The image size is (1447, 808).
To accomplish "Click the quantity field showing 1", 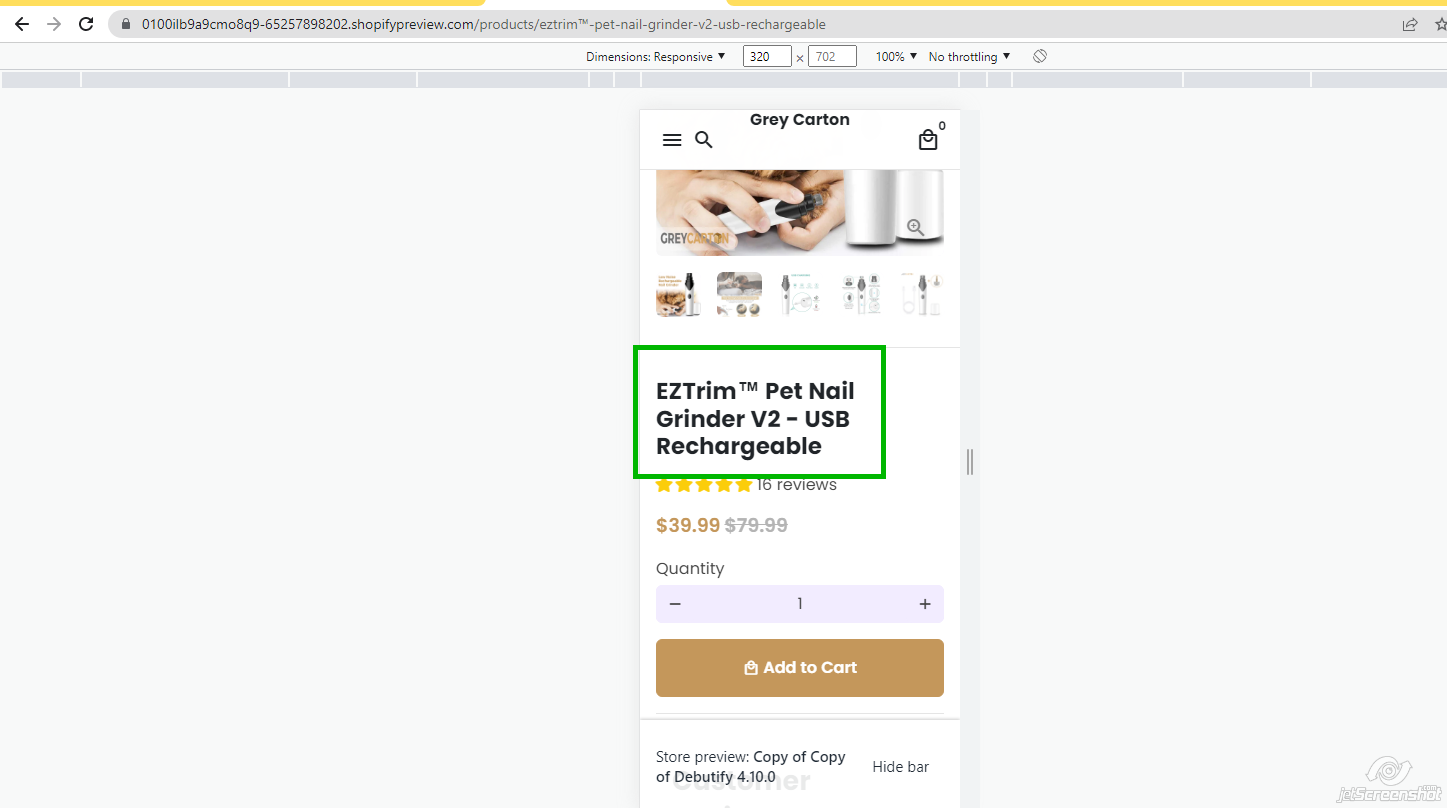I will (x=800, y=604).
